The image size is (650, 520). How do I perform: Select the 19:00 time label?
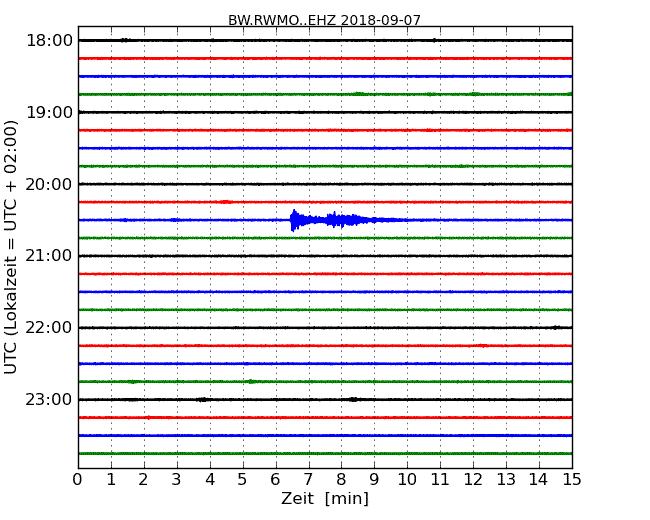pos(49,112)
